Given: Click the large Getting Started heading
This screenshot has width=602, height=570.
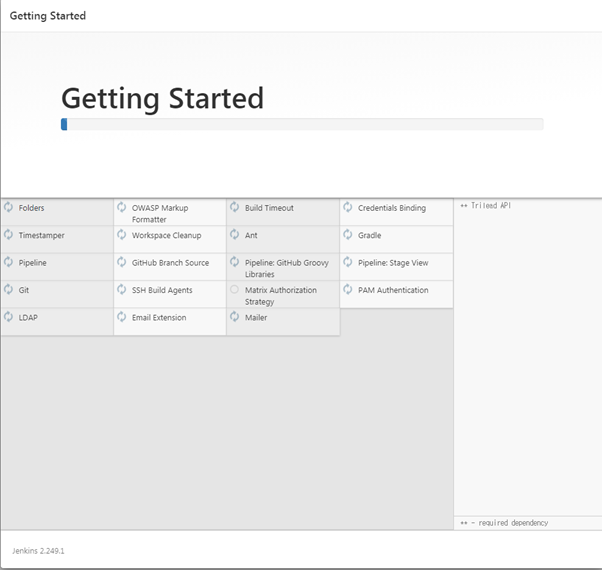Looking at the screenshot, I should click(162, 99).
